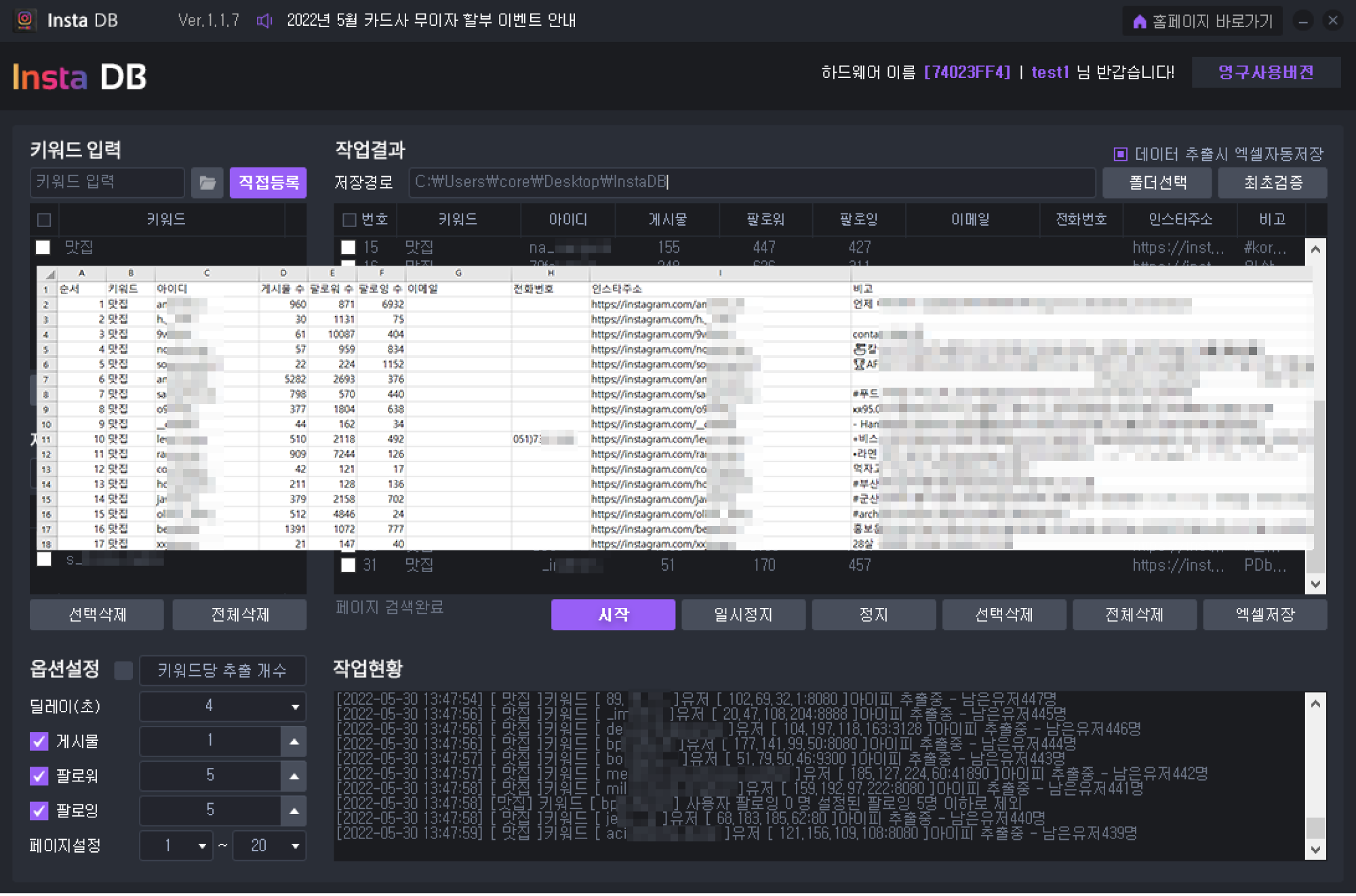Click 선택삭제 below the keyword list
Viewport: 1356px width, 896px height.
pos(97,615)
